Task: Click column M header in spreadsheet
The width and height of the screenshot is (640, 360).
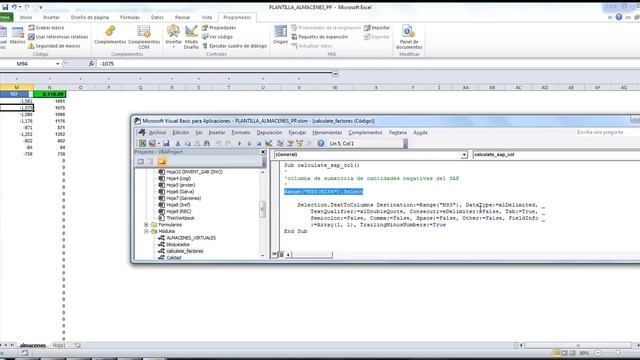Action: [17, 87]
